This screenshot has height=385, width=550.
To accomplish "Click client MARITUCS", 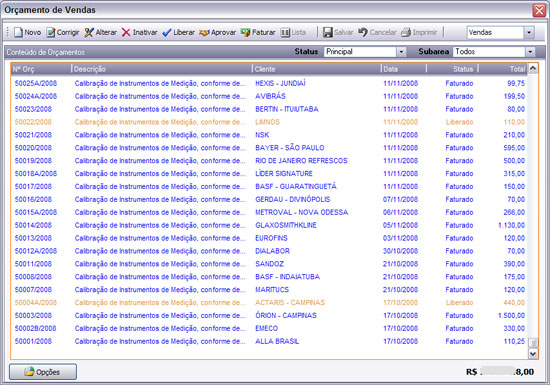I will pyautogui.click(x=272, y=290).
